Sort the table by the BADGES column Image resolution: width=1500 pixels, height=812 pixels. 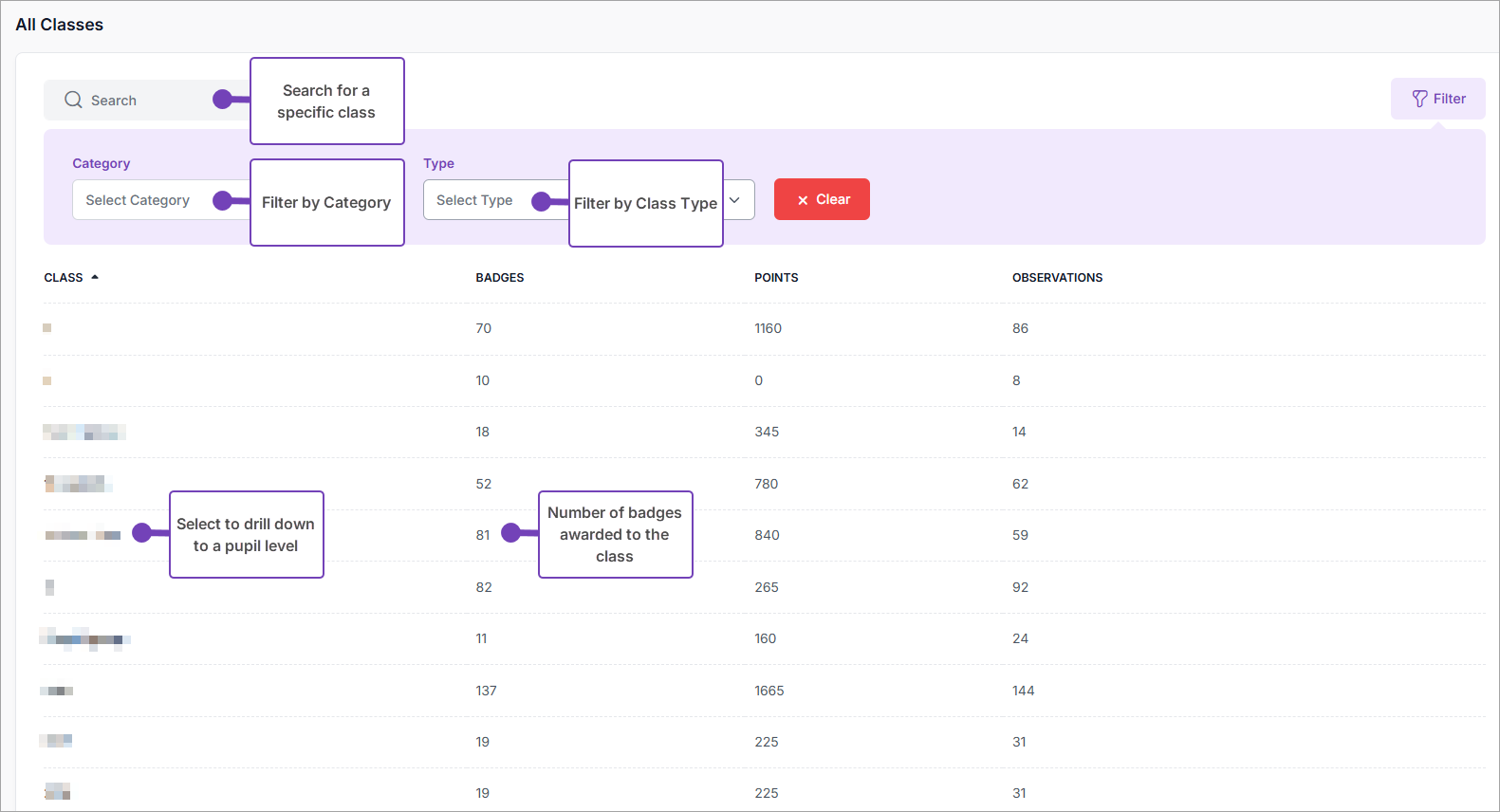pos(500,278)
